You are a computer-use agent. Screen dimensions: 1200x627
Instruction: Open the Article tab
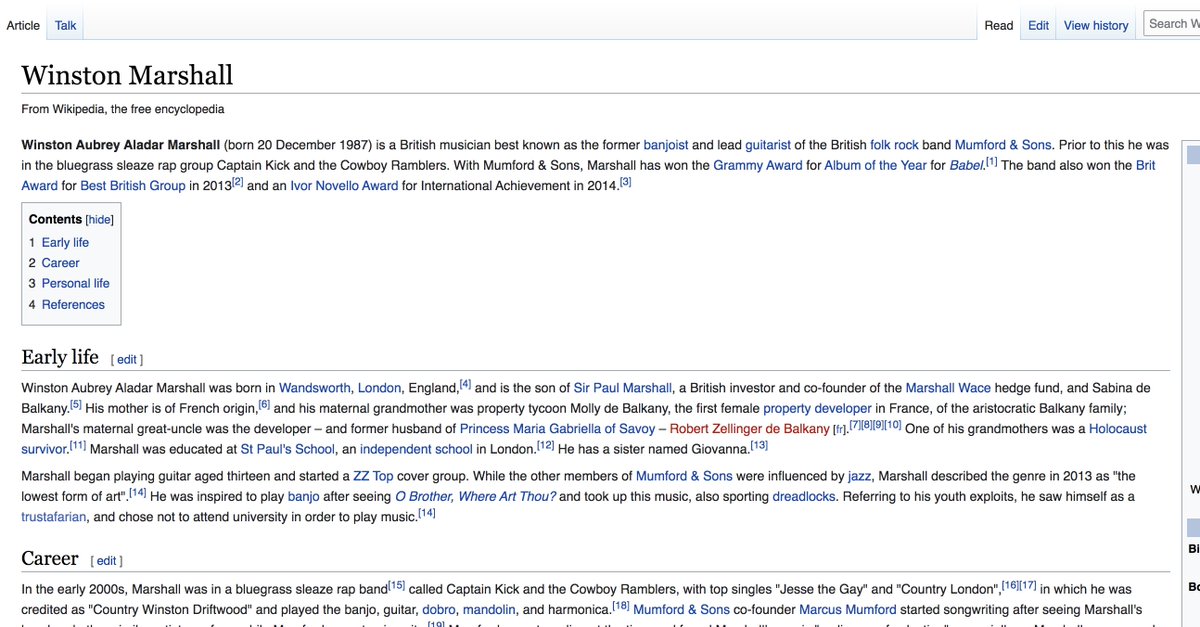tap(23, 25)
